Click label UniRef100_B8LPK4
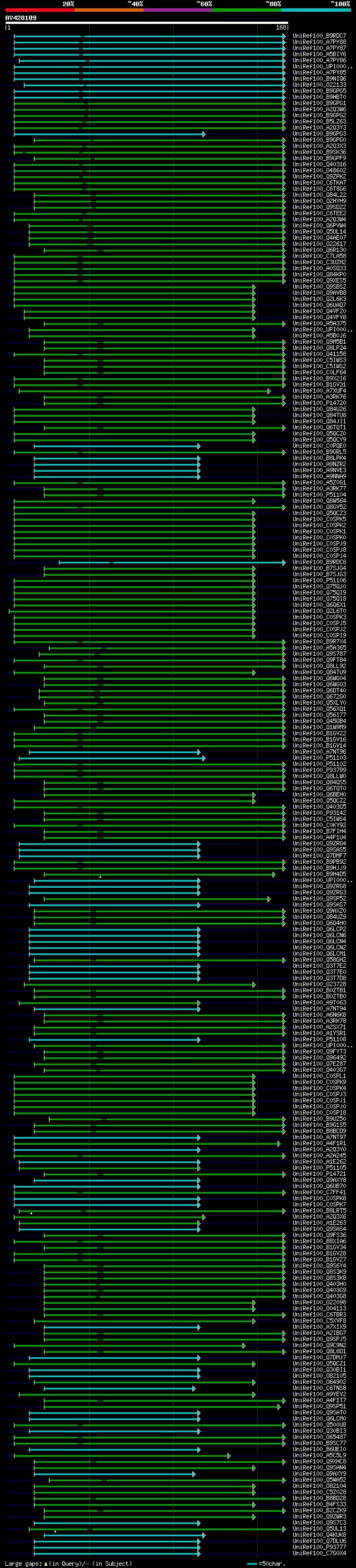Screen dimensions: 356x1568 pos(319,458)
